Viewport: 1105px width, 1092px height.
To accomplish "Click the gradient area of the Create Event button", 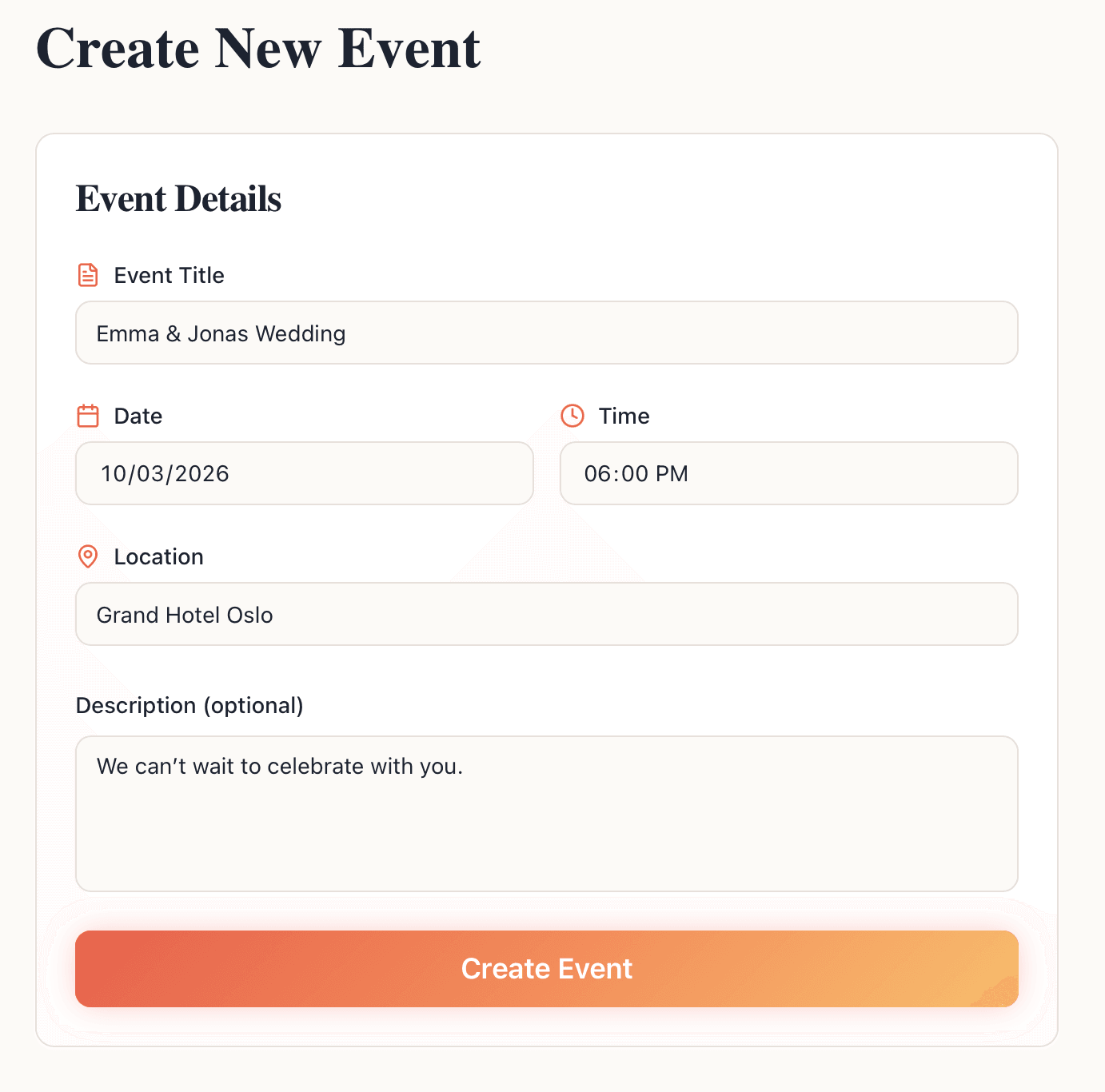I will coord(546,968).
